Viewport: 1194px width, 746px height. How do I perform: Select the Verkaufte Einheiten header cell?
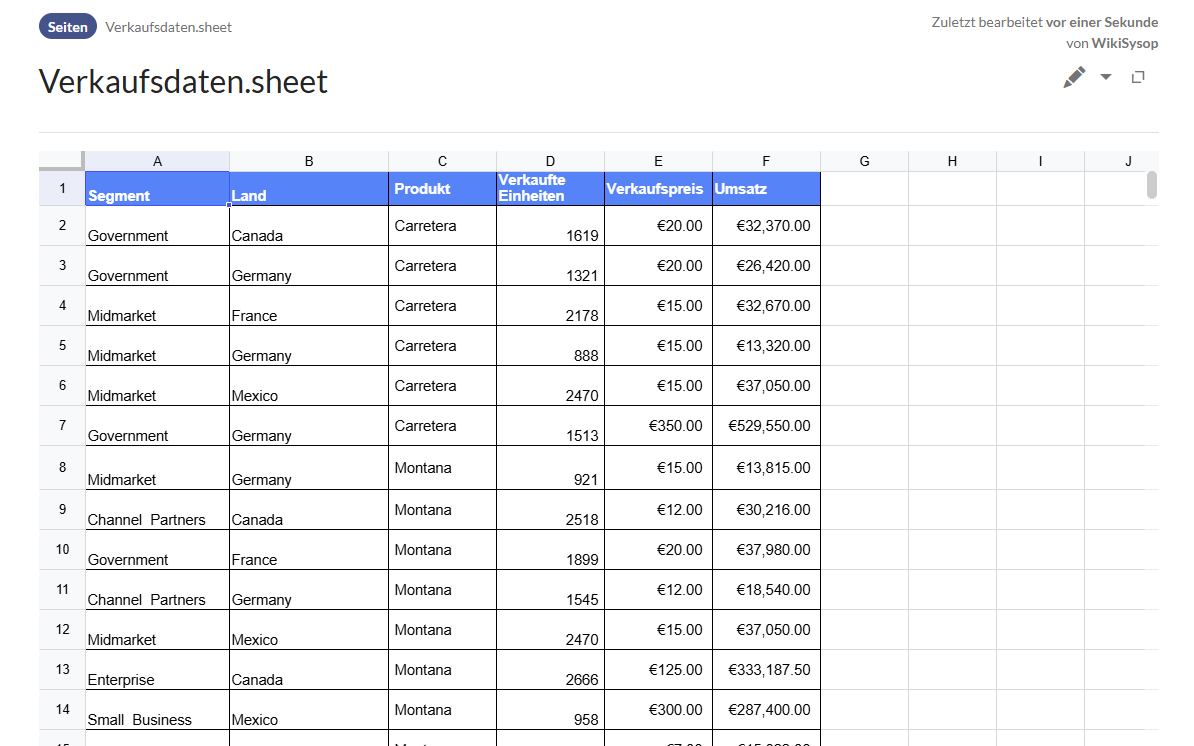(x=550, y=189)
